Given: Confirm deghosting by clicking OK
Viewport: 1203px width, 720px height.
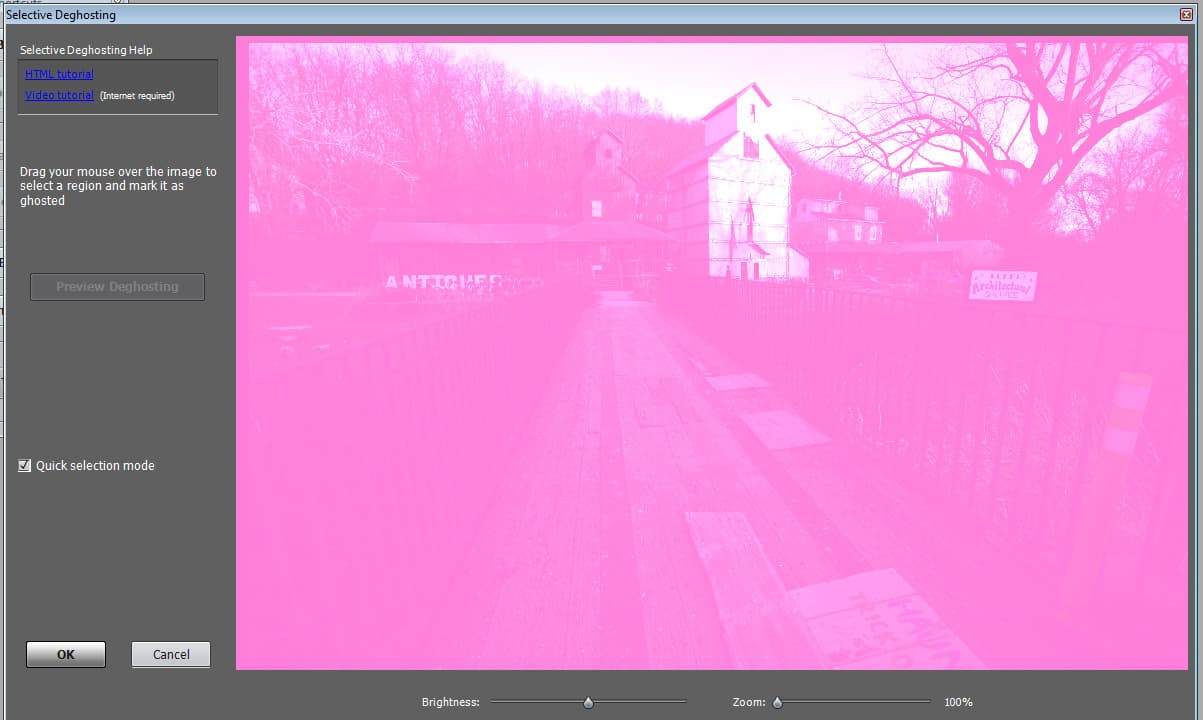Looking at the screenshot, I should pyautogui.click(x=65, y=654).
